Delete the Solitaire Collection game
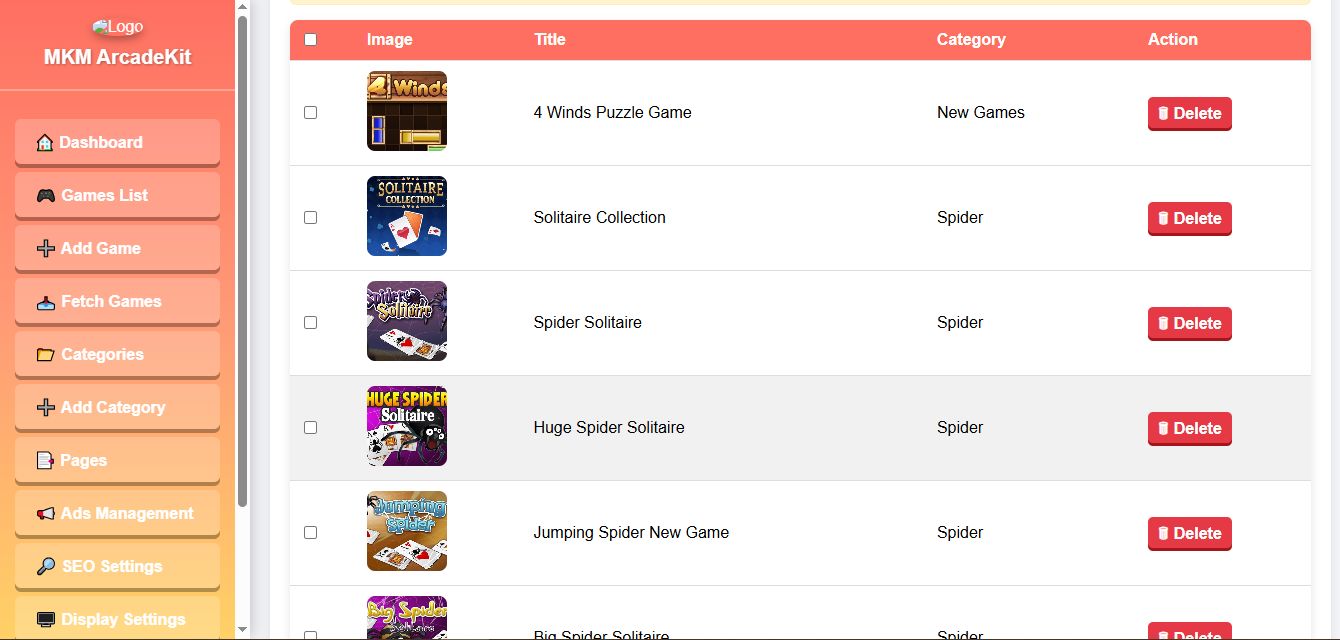The image size is (1340, 640). [1189, 218]
